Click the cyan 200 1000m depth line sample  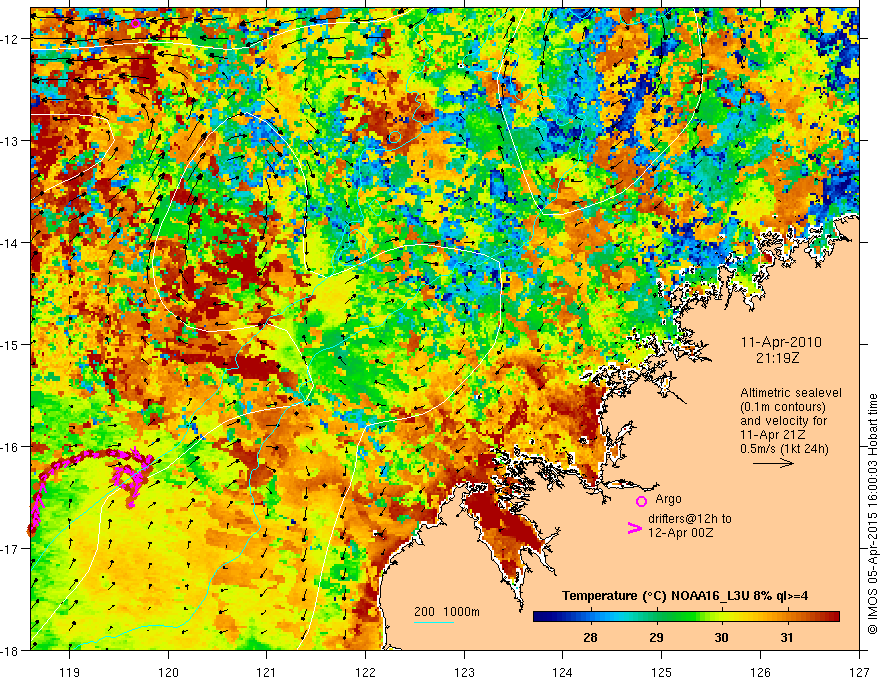[x=434, y=622]
